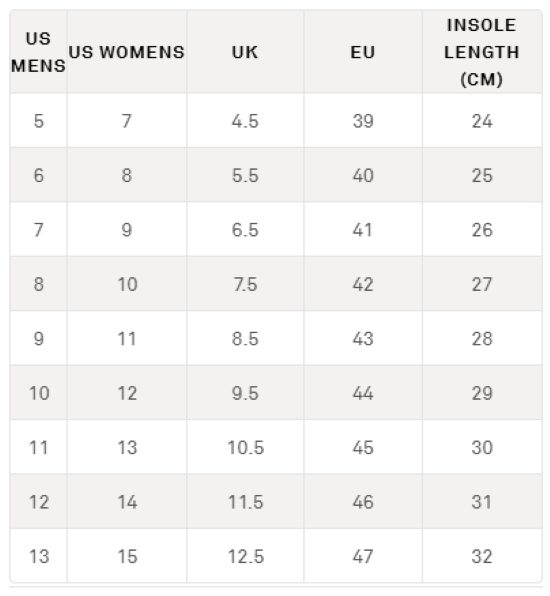This screenshot has height=596, width=550.
Task: Select the UK column header
Action: click(245, 52)
